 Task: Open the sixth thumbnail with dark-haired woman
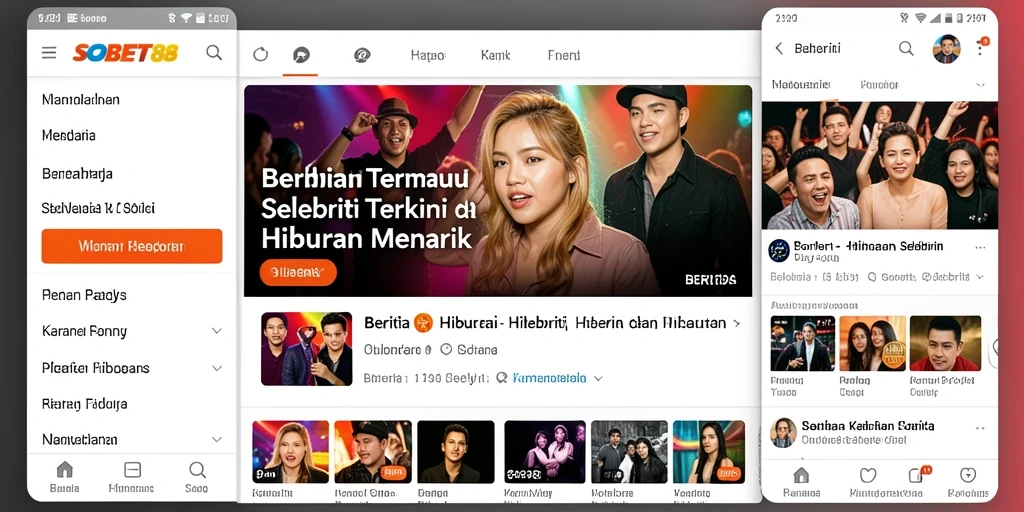click(709, 452)
